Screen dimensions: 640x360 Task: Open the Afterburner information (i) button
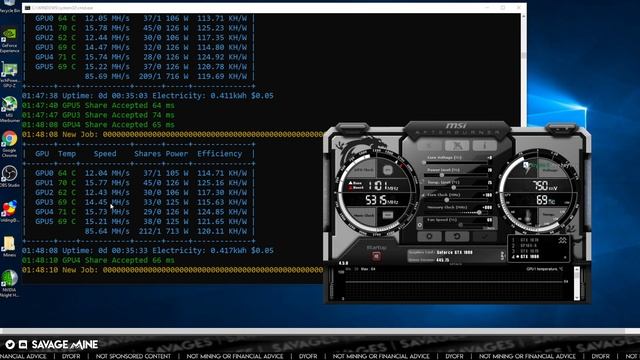pos(484,145)
